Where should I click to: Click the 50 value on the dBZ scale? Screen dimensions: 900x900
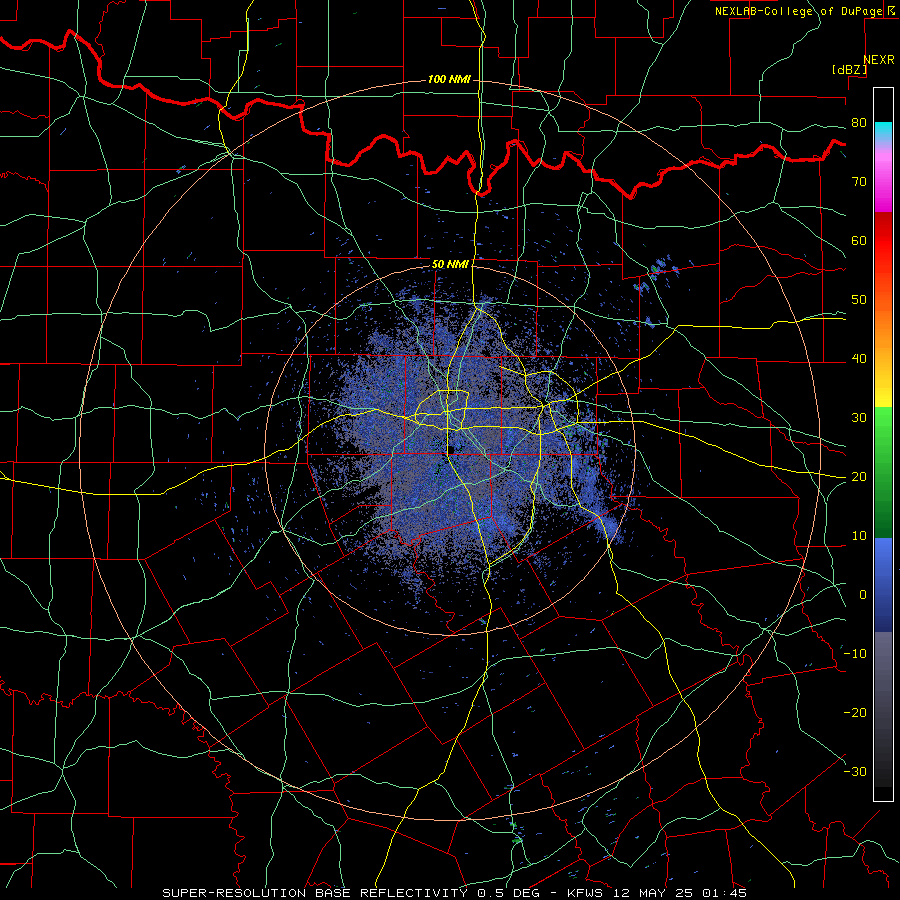pos(859,300)
